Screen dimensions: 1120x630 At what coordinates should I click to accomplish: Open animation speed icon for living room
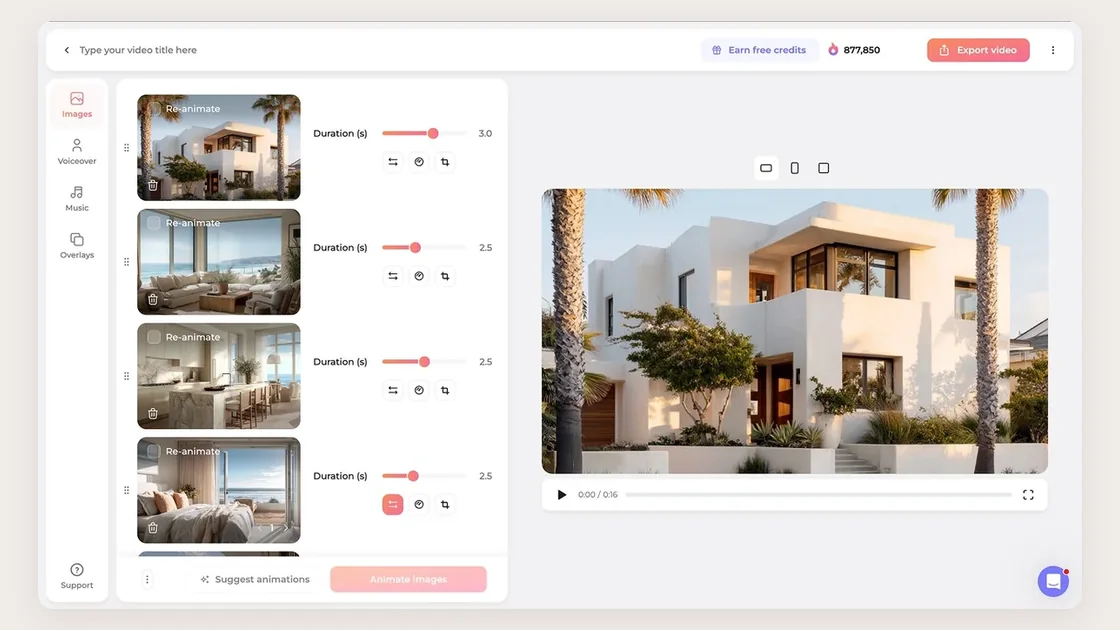[419, 276]
